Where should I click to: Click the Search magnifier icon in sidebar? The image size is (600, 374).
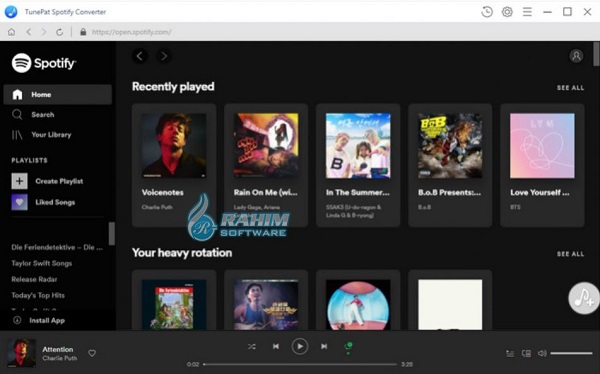point(17,114)
